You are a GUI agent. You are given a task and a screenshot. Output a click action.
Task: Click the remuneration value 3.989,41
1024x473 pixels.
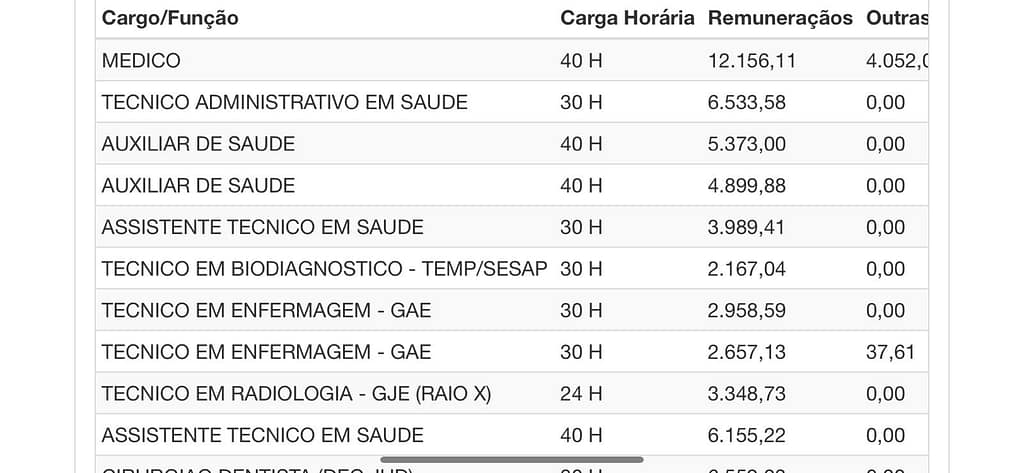pos(746,227)
